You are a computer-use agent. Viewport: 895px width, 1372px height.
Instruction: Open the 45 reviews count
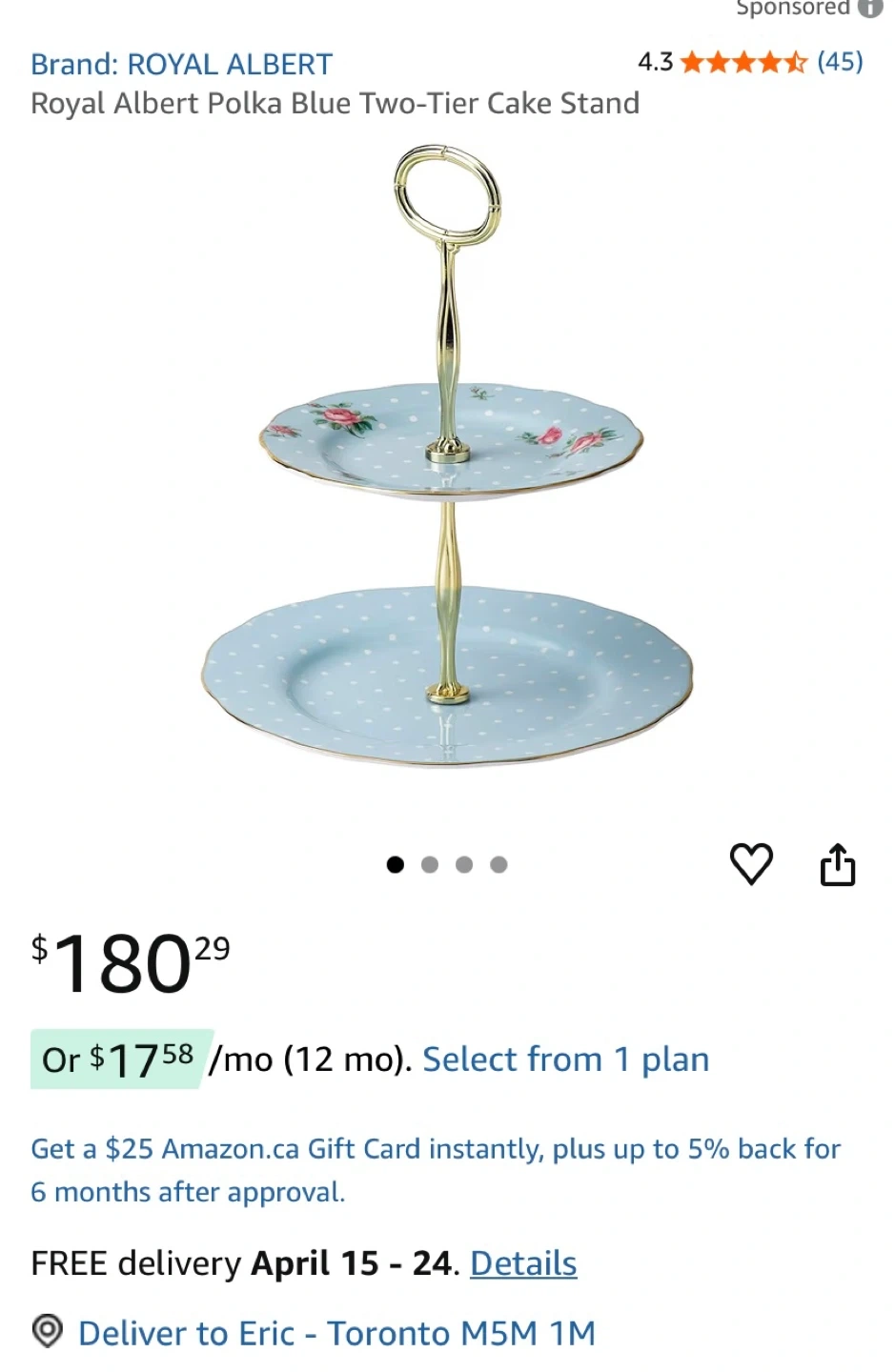(840, 63)
